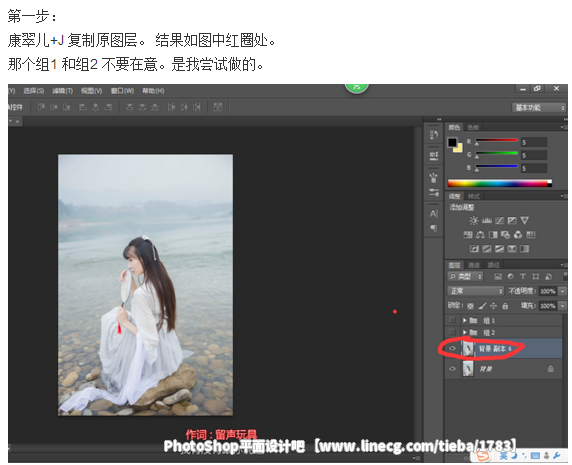Filter layers by type (T) icon

(x=523, y=276)
